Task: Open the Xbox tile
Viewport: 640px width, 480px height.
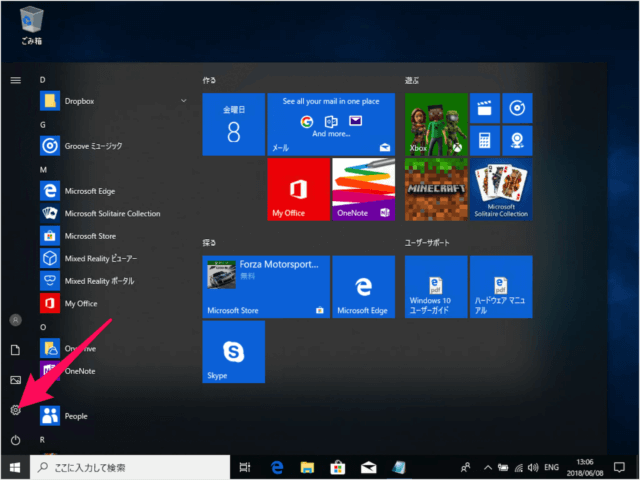Action: (436, 124)
